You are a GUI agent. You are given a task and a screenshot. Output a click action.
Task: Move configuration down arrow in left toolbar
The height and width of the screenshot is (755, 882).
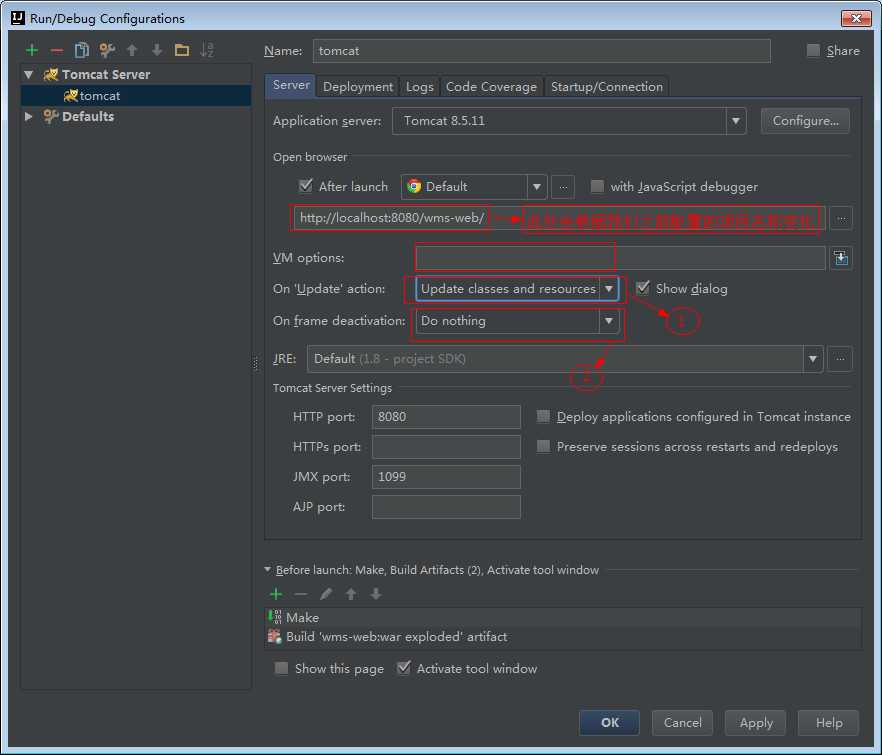(157, 51)
